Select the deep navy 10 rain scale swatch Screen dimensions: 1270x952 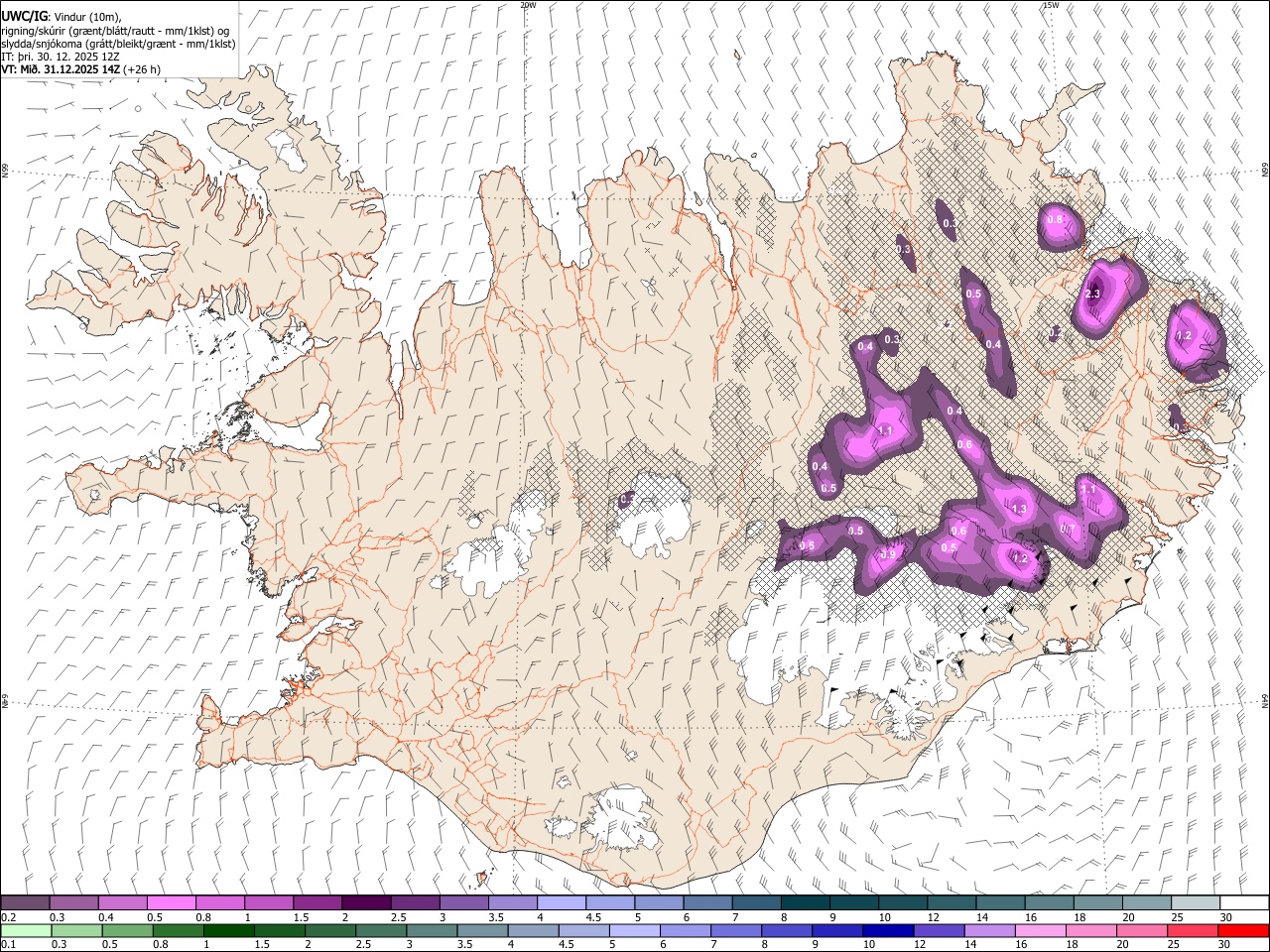[886, 930]
